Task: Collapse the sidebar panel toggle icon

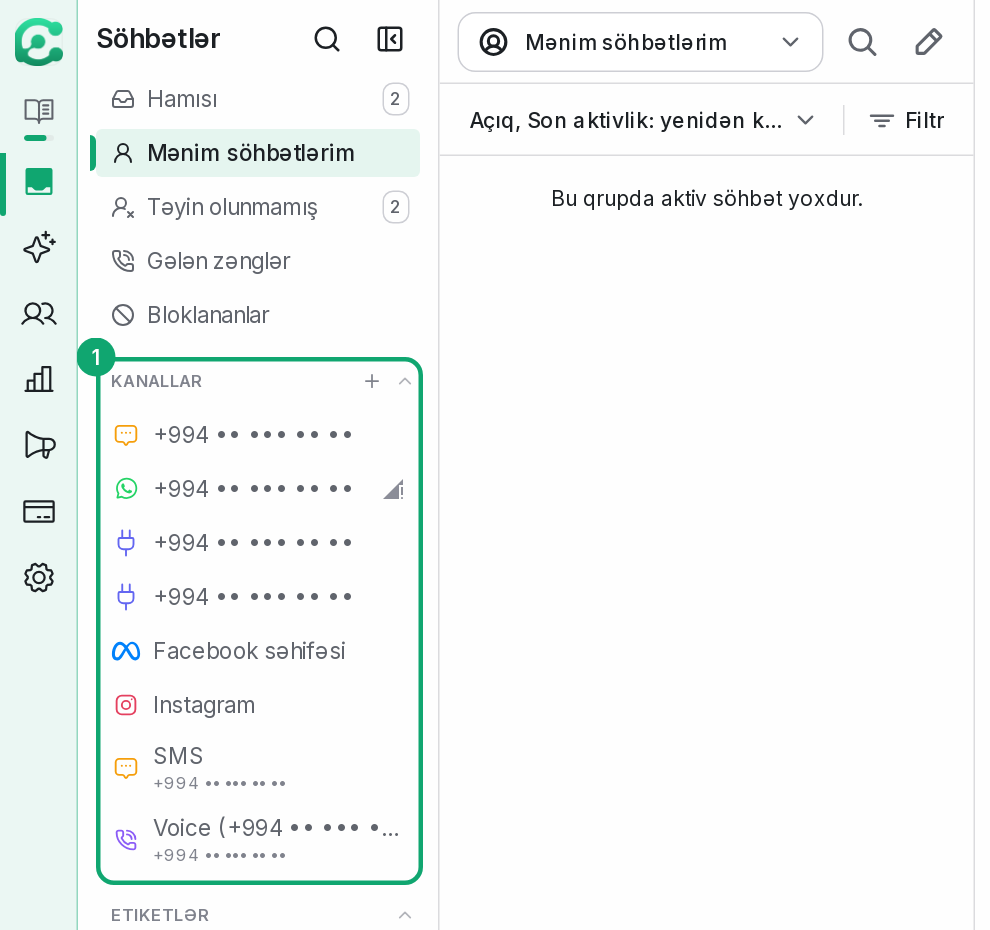Action: click(x=390, y=39)
